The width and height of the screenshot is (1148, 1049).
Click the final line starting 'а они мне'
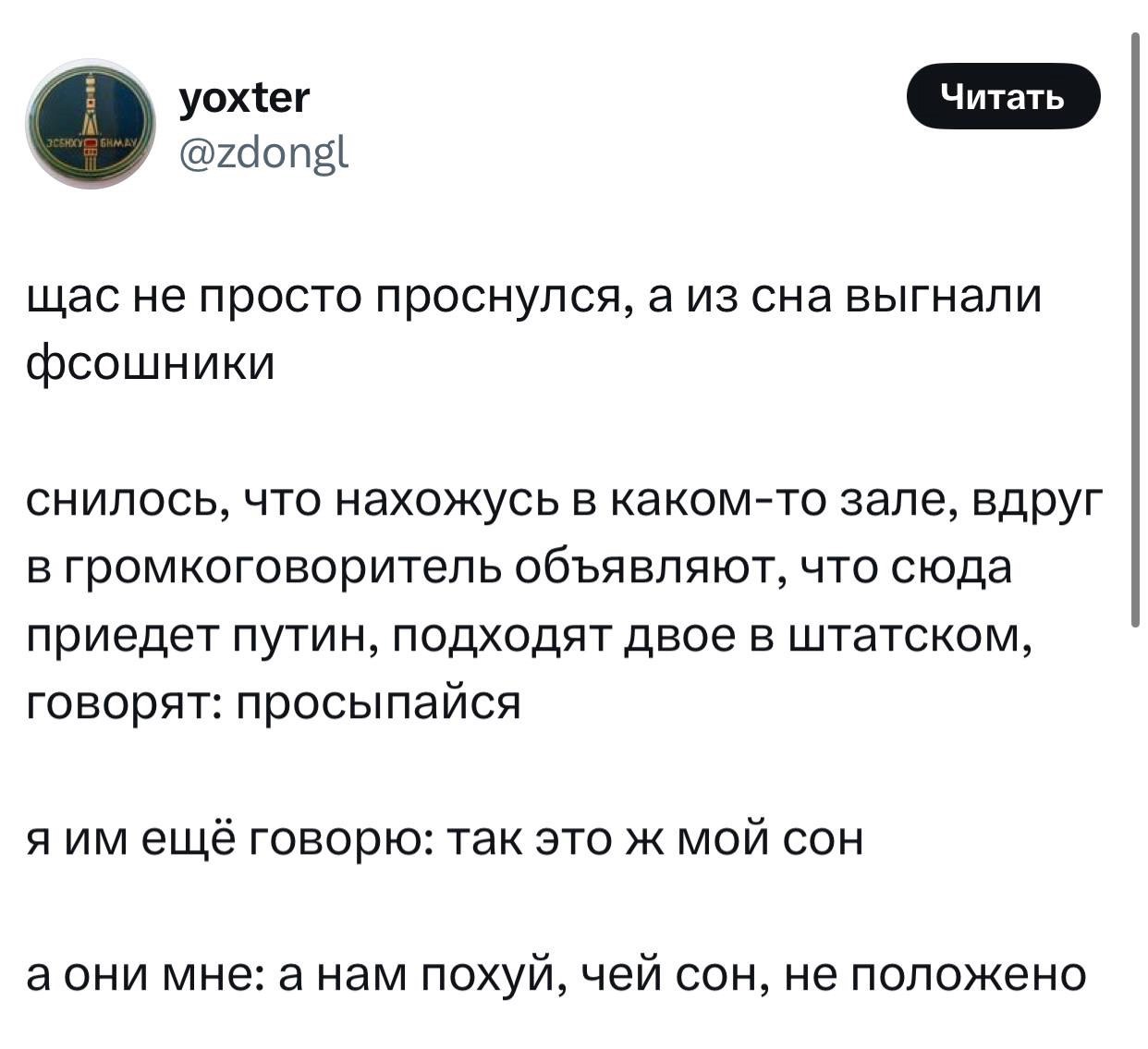tap(556, 974)
